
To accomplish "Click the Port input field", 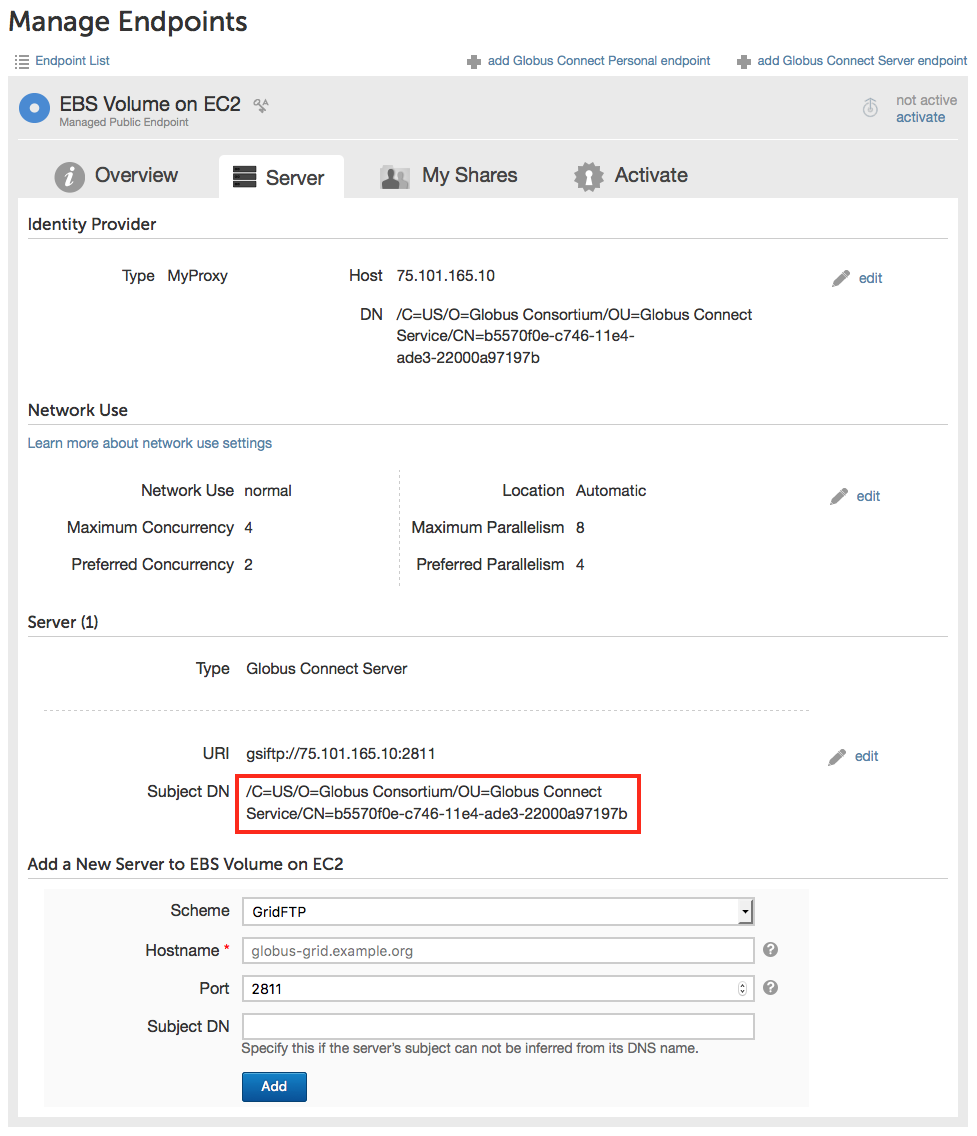I will [x=498, y=988].
